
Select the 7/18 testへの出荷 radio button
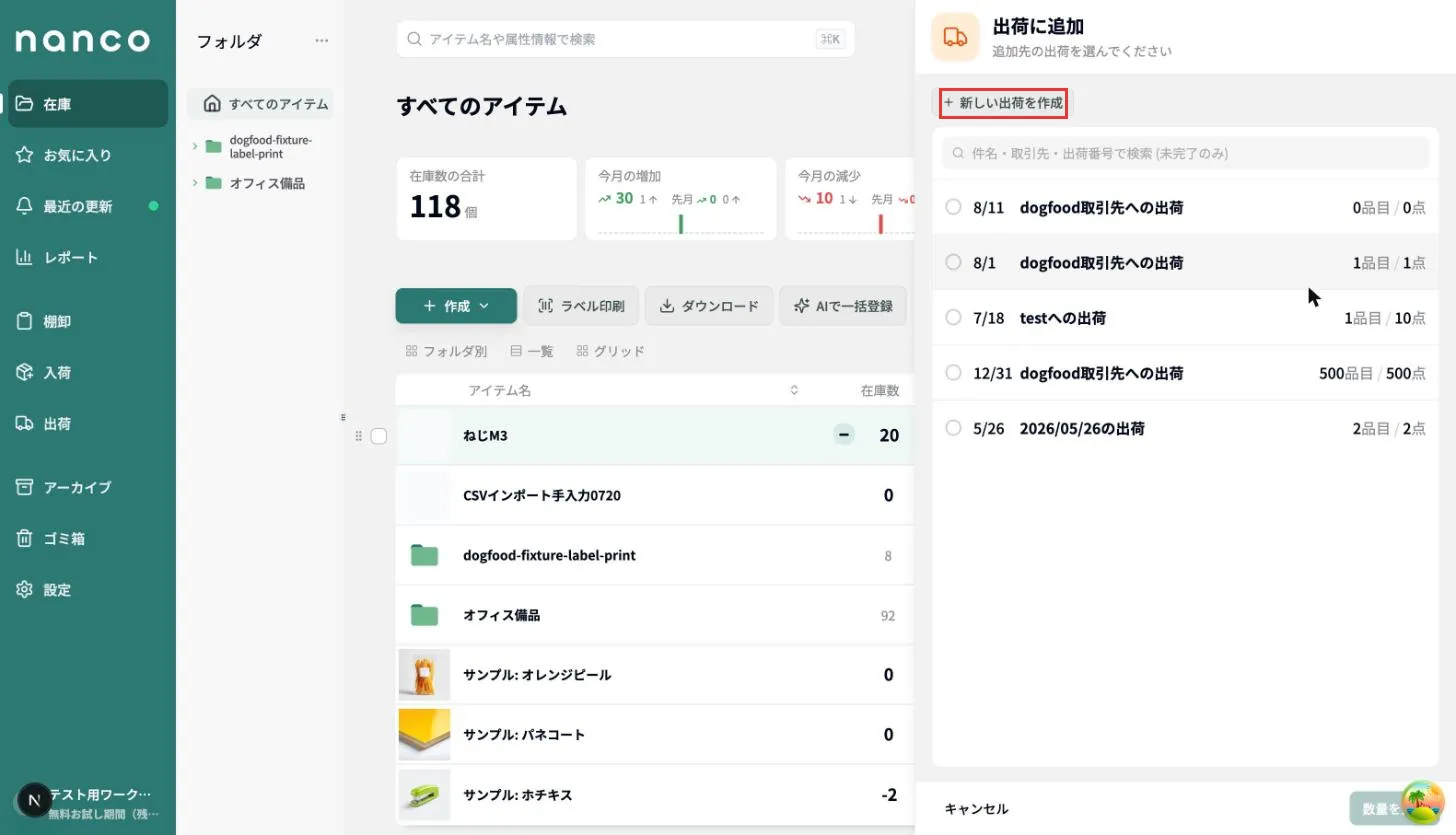(953, 317)
